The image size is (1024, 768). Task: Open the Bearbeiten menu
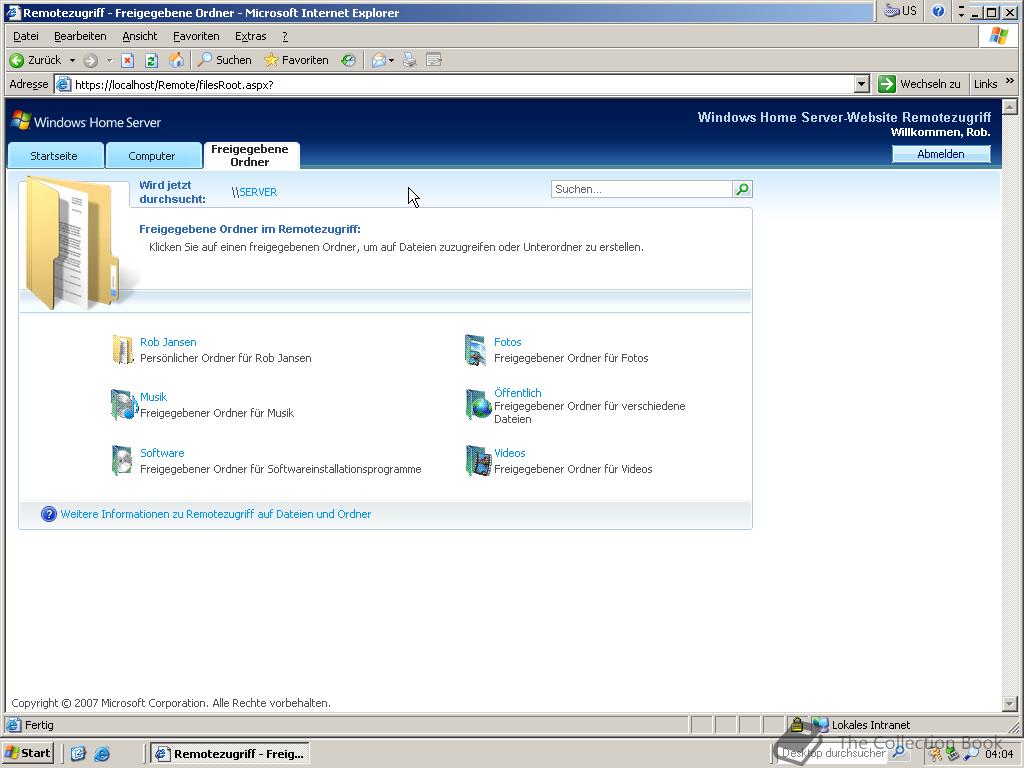(80, 37)
